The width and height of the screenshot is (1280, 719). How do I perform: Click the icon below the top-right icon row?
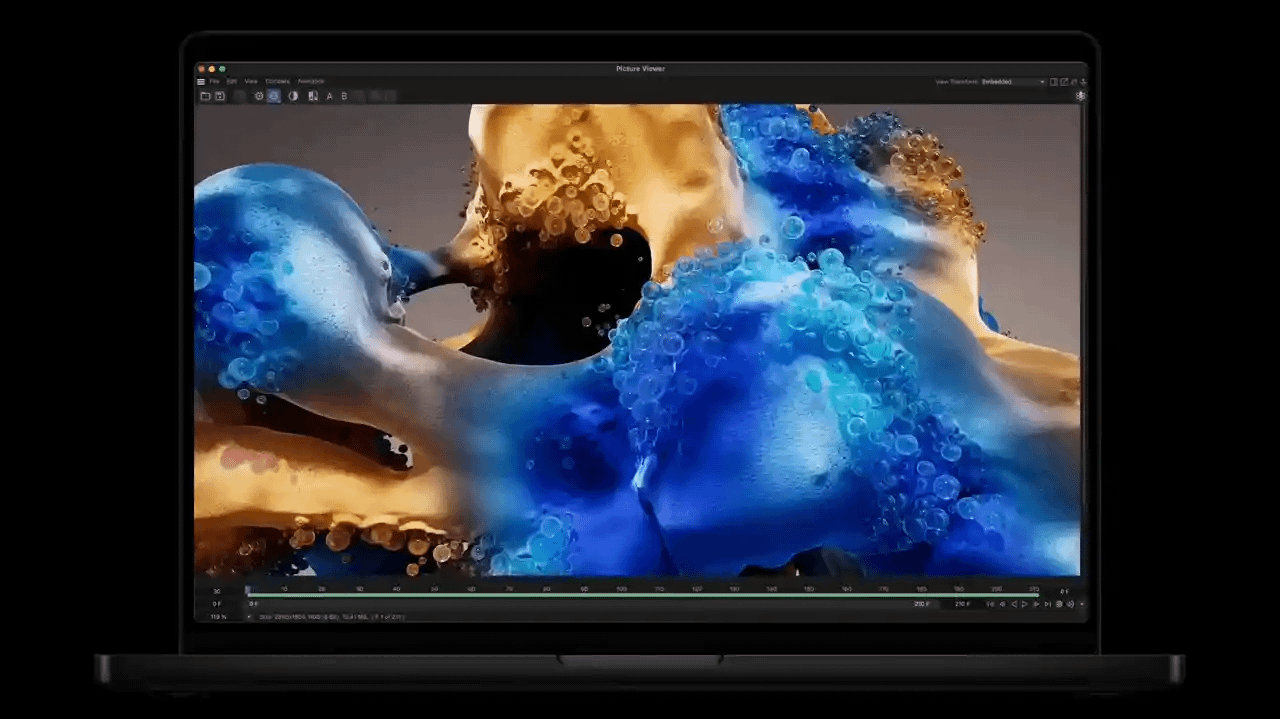point(1081,96)
